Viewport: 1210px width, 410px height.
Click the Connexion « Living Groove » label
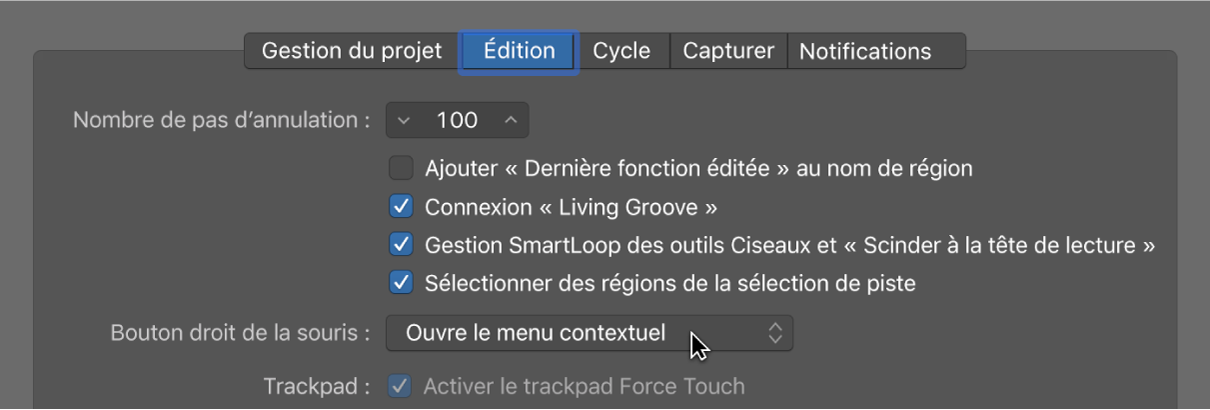571,207
